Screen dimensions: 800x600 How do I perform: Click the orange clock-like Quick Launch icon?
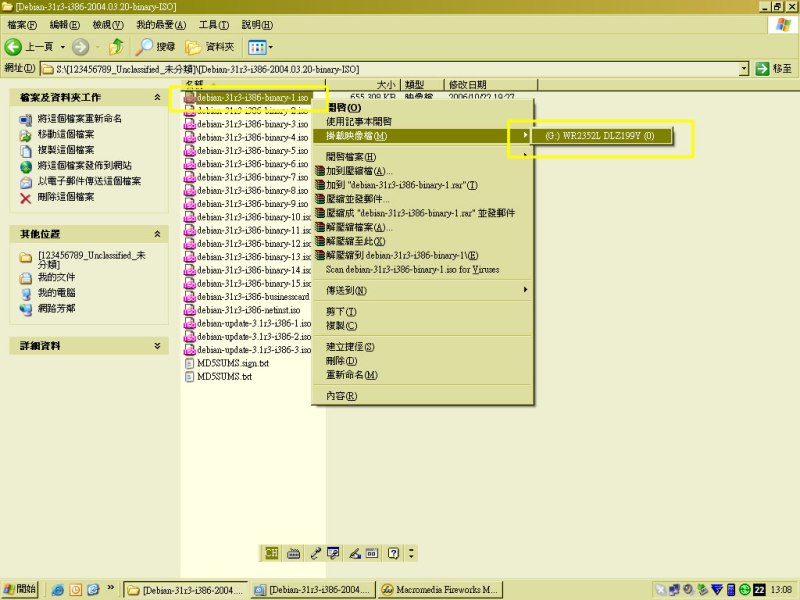76,590
